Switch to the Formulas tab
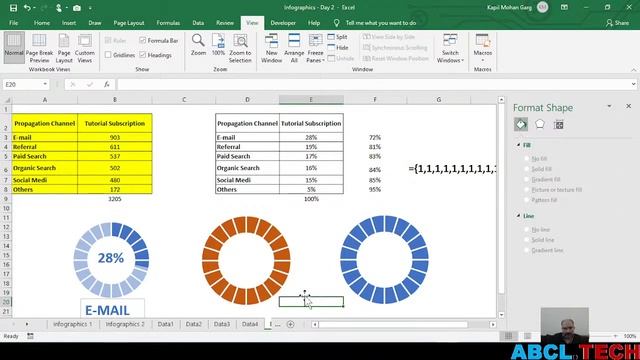 coord(168,23)
